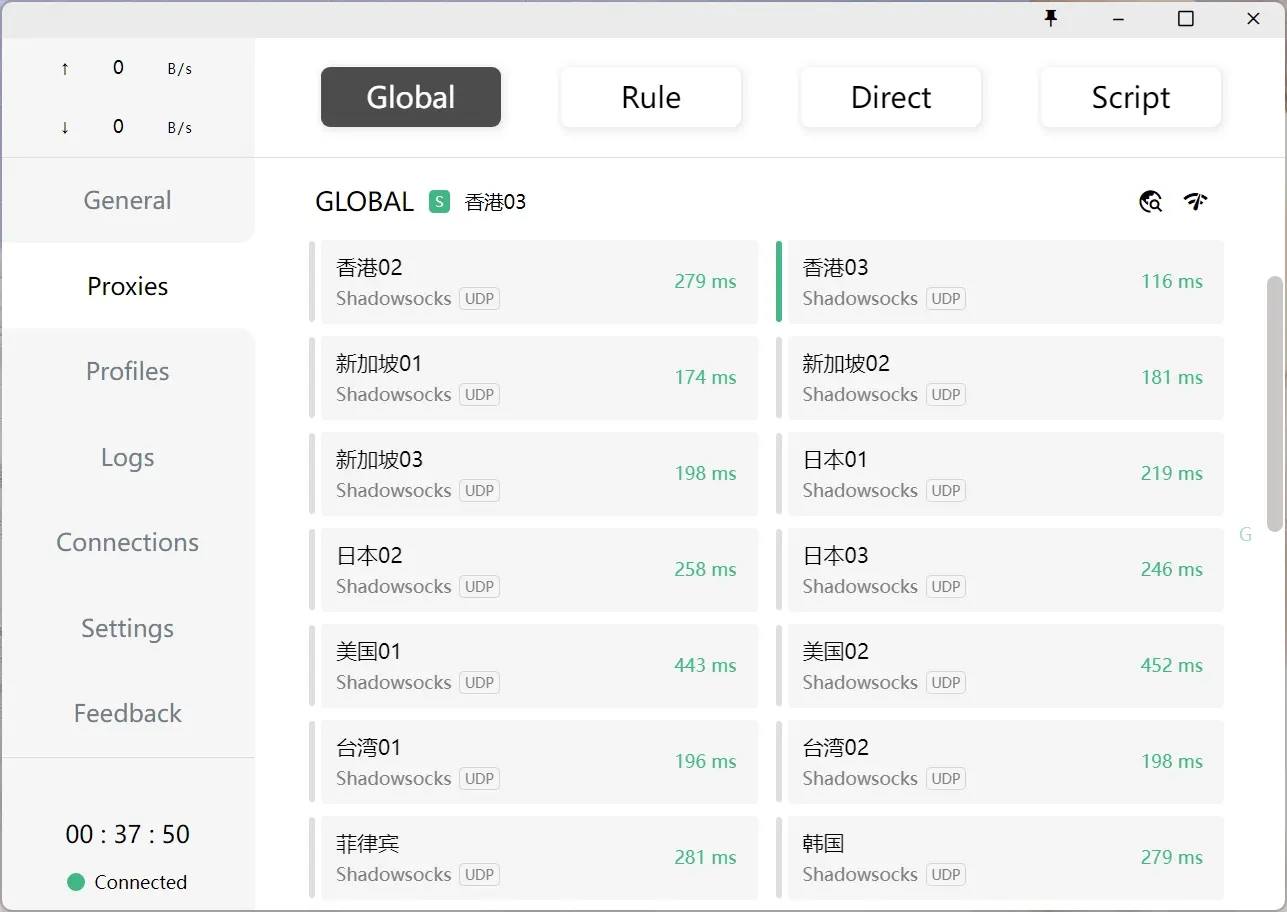Click the upload speed arrow
1287x912 pixels.
coord(65,69)
